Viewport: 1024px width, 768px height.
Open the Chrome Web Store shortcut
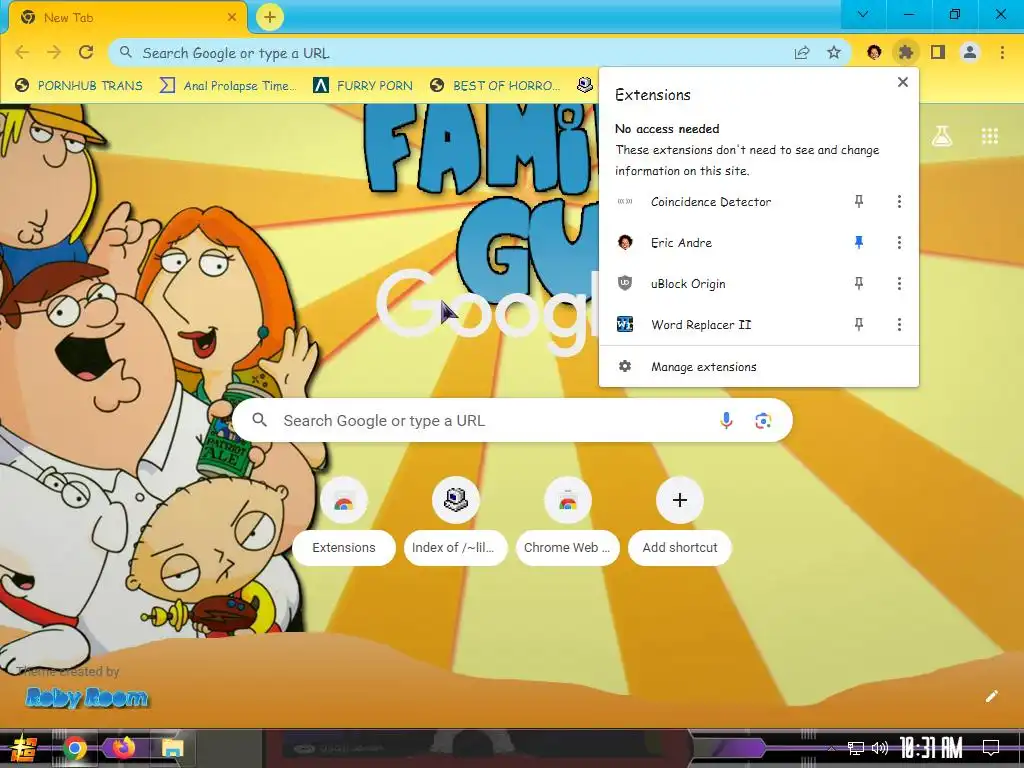click(x=568, y=521)
